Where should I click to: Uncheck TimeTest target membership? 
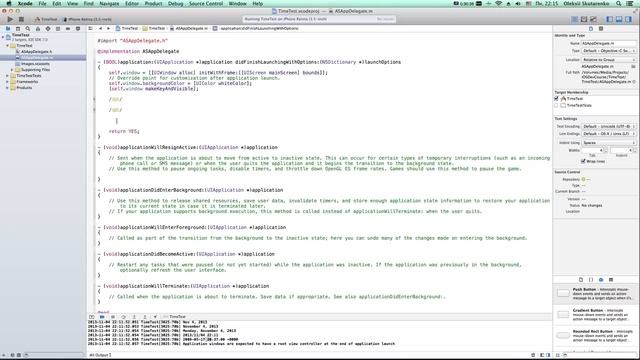[x=556, y=99]
